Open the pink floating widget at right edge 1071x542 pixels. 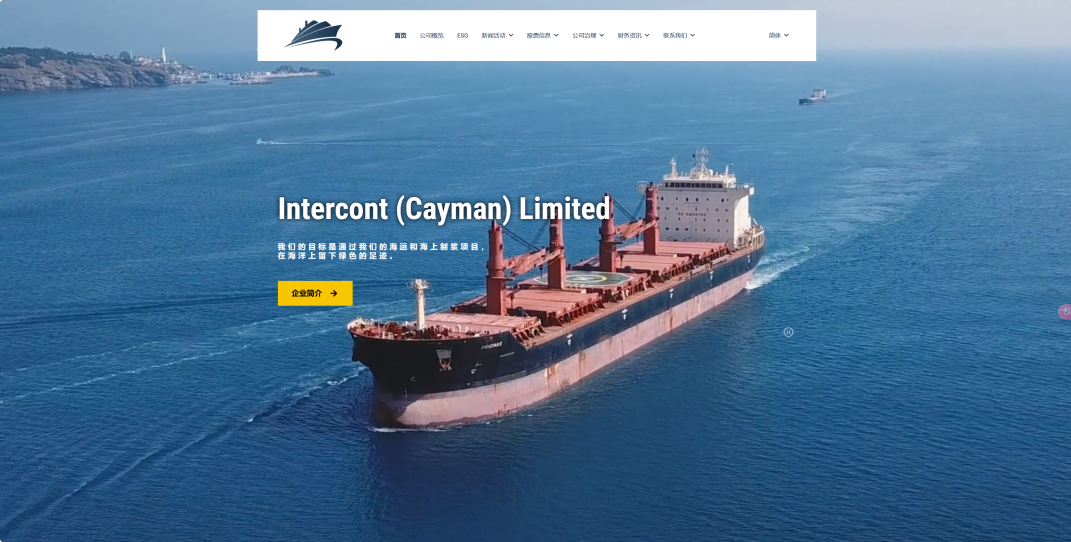pos(1065,312)
